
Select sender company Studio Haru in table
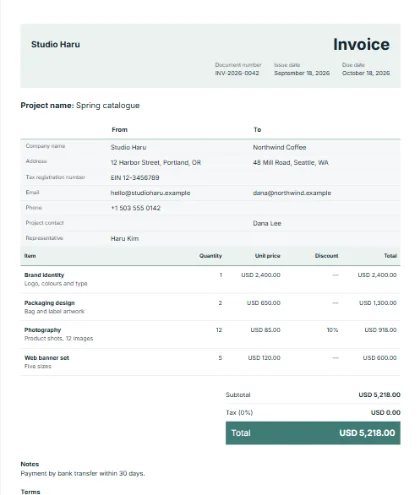(x=128, y=147)
